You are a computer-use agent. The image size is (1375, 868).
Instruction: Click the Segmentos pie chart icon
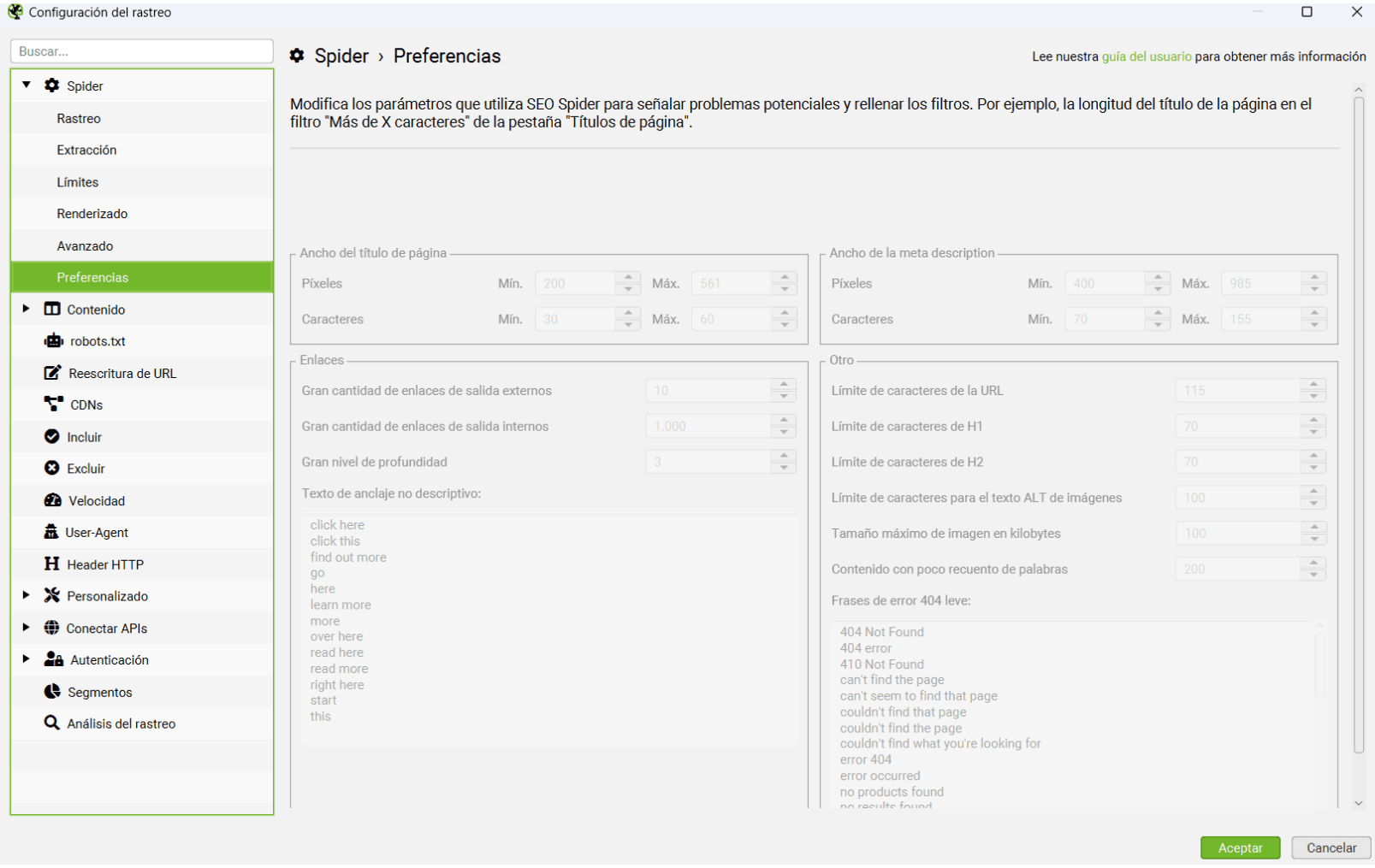pos(52,692)
